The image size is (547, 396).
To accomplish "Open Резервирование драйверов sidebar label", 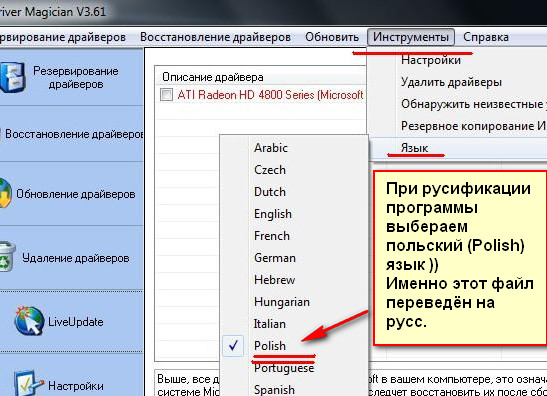I will tap(76, 77).
